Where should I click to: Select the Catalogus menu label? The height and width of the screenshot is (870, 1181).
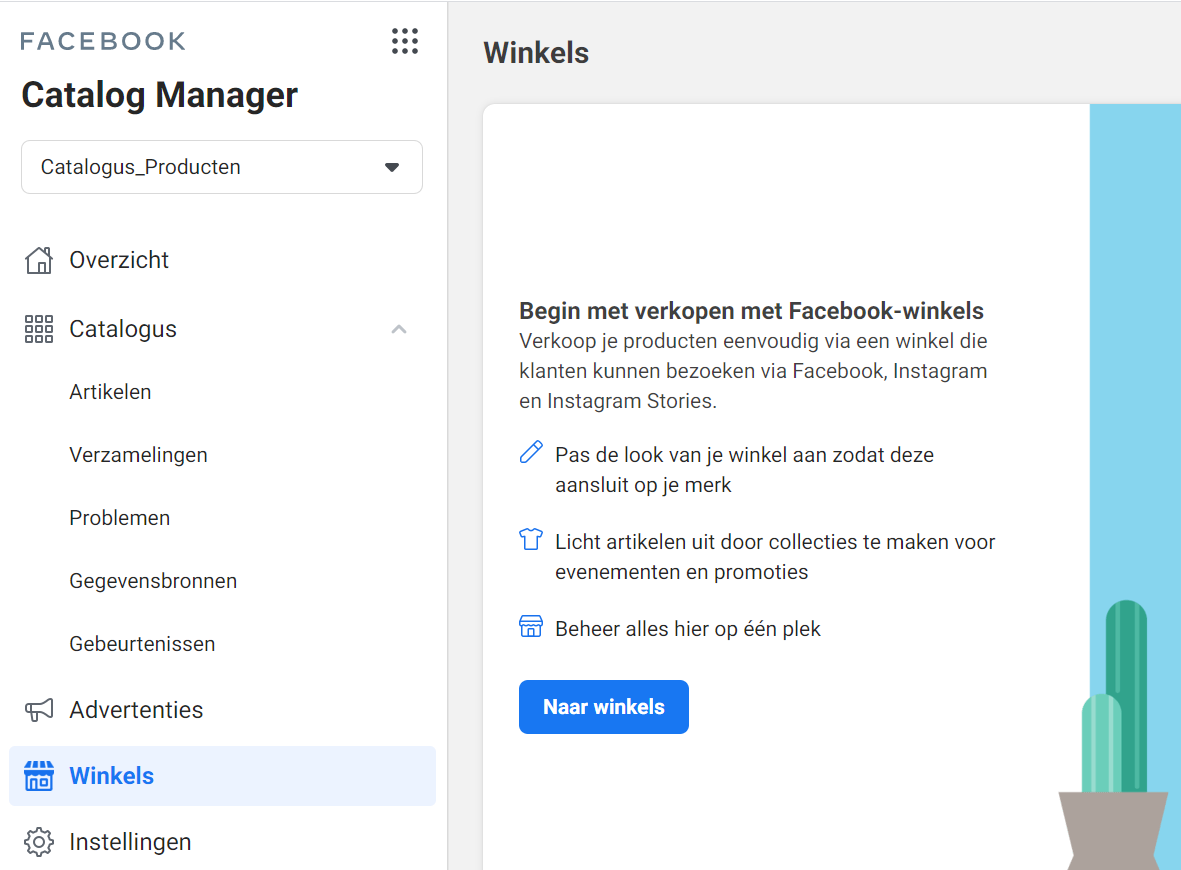pos(123,329)
